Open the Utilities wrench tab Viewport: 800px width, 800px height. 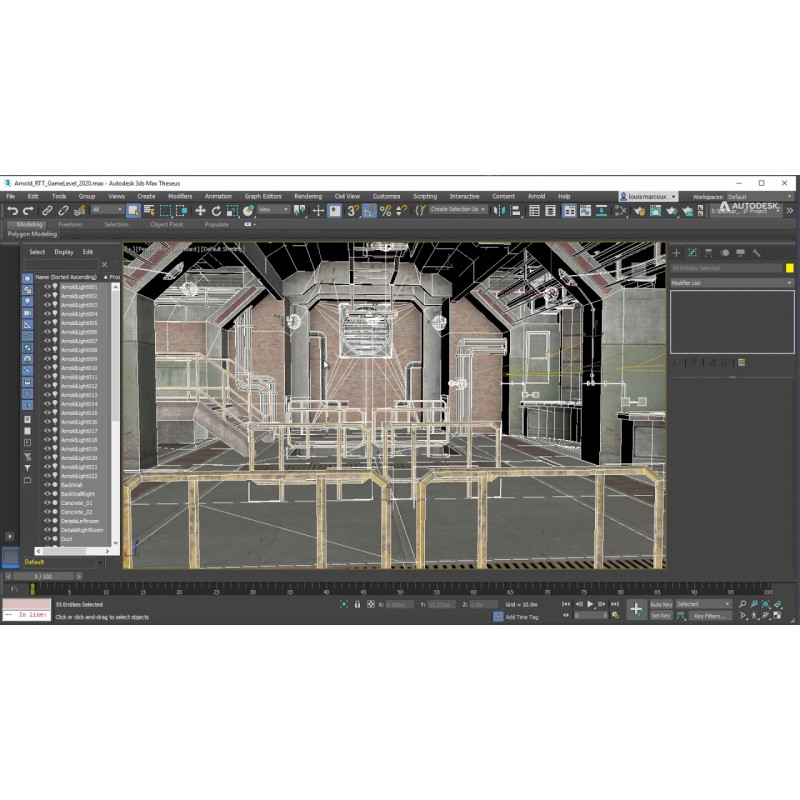coord(756,253)
